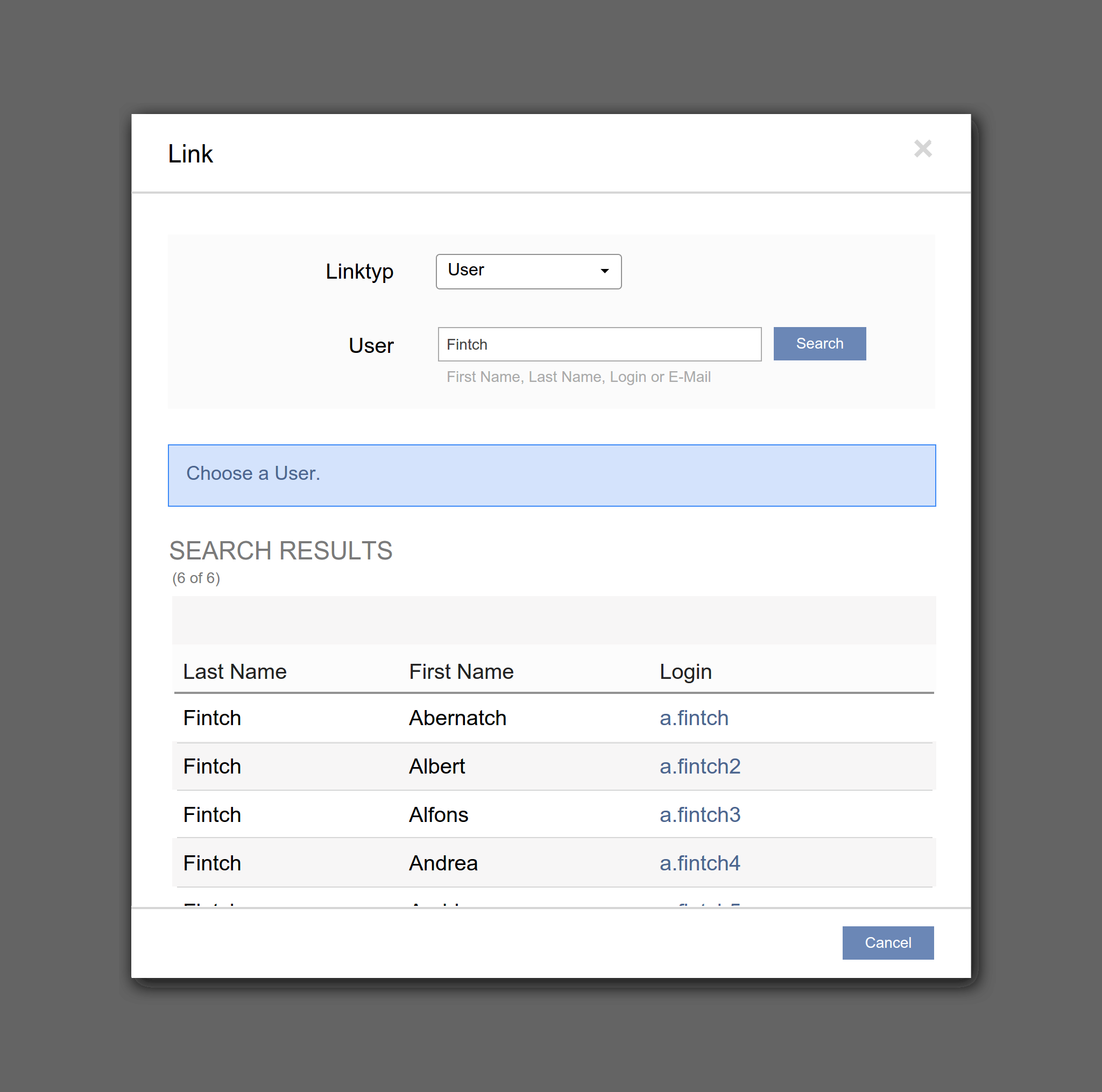
Task: Select the Albert first name cell
Action: tap(437, 767)
